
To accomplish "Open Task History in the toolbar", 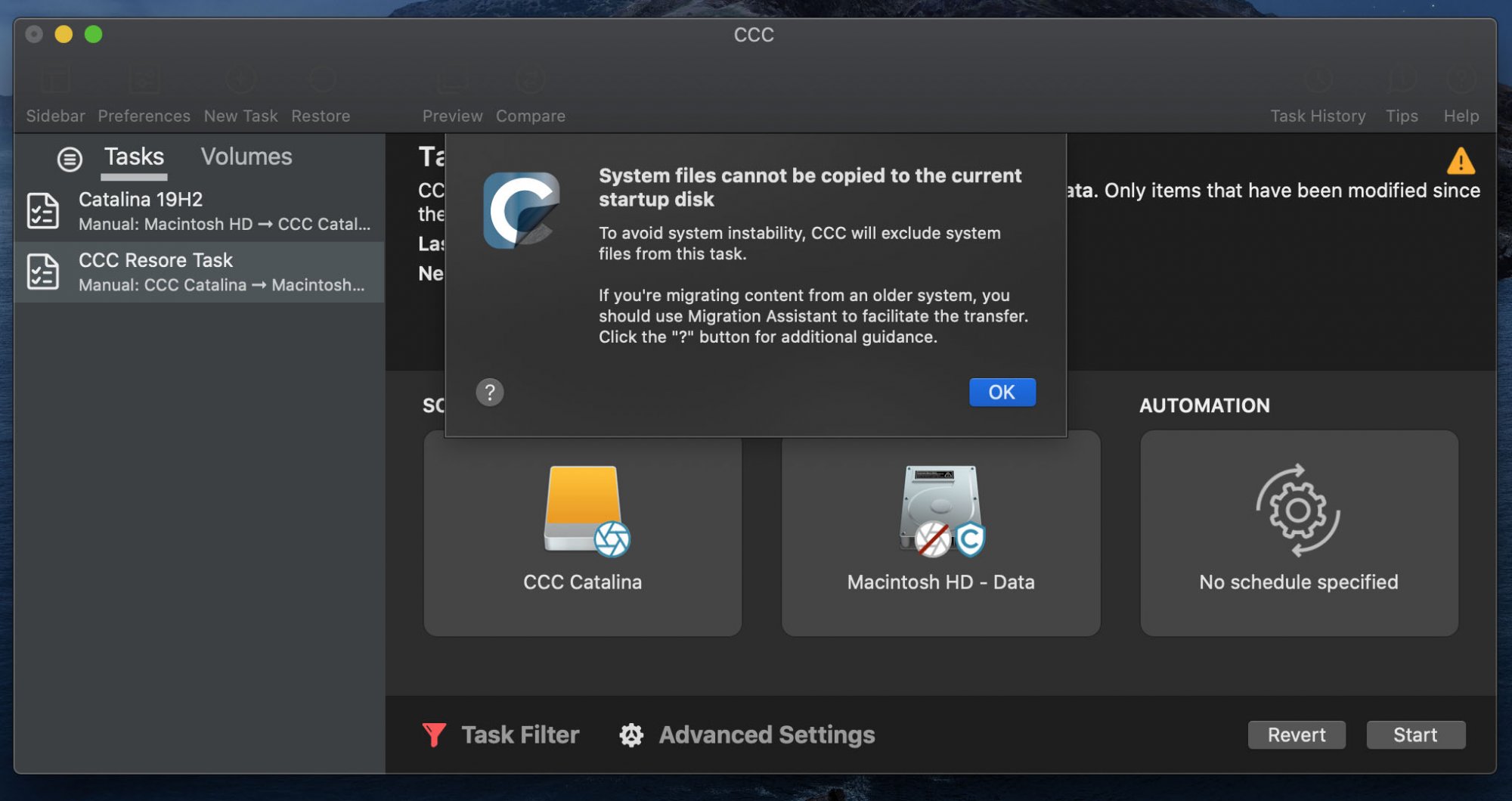I will 1318,79.
